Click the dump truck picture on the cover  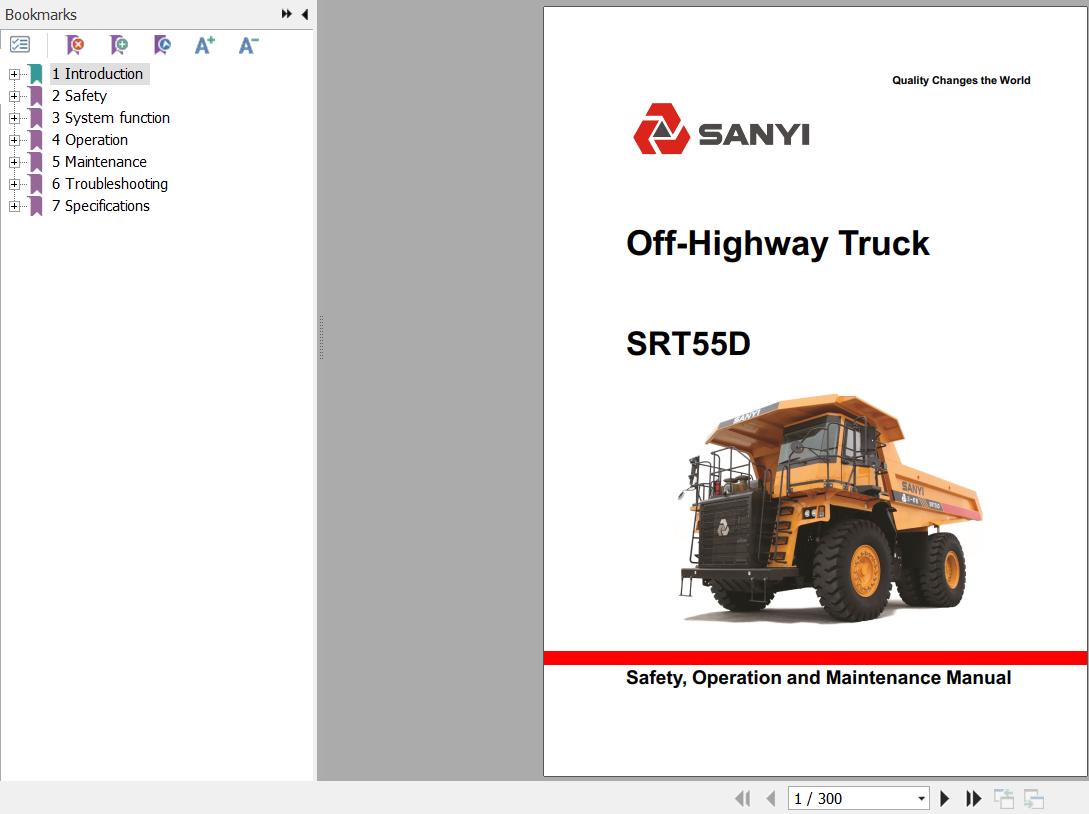point(829,508)
